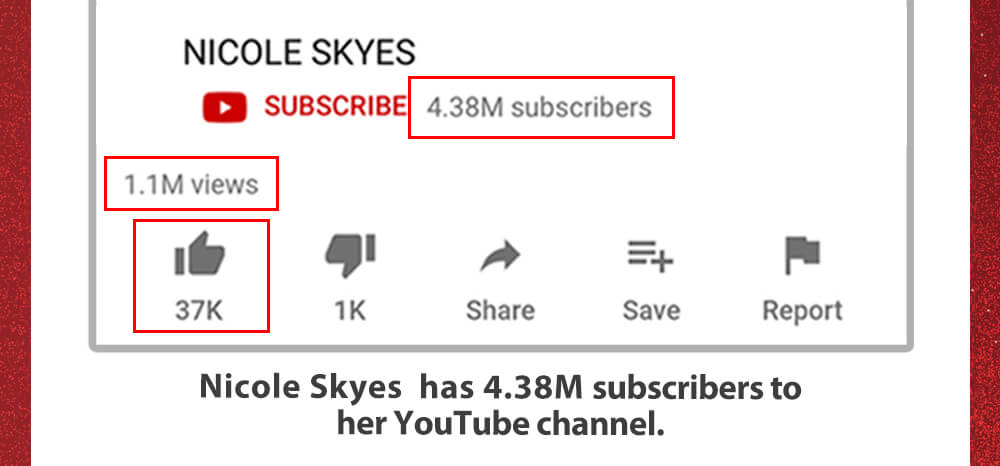This screenshot has height=466, width=1000.
Task: Click the red box around the view count
Action: tap(191, 183)
